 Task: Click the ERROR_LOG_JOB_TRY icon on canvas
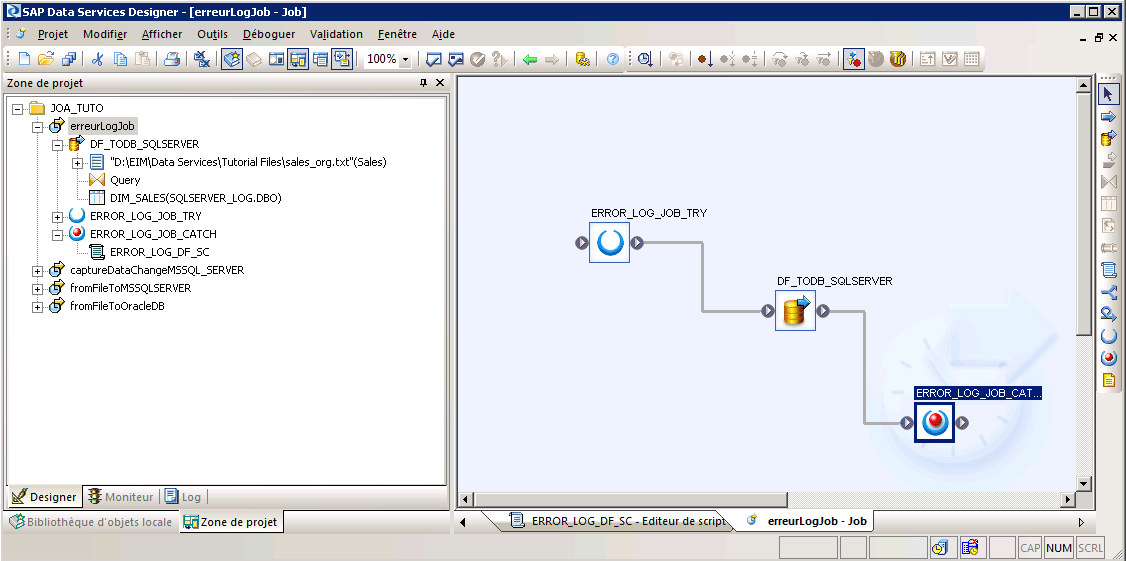[x=609, y=243]
